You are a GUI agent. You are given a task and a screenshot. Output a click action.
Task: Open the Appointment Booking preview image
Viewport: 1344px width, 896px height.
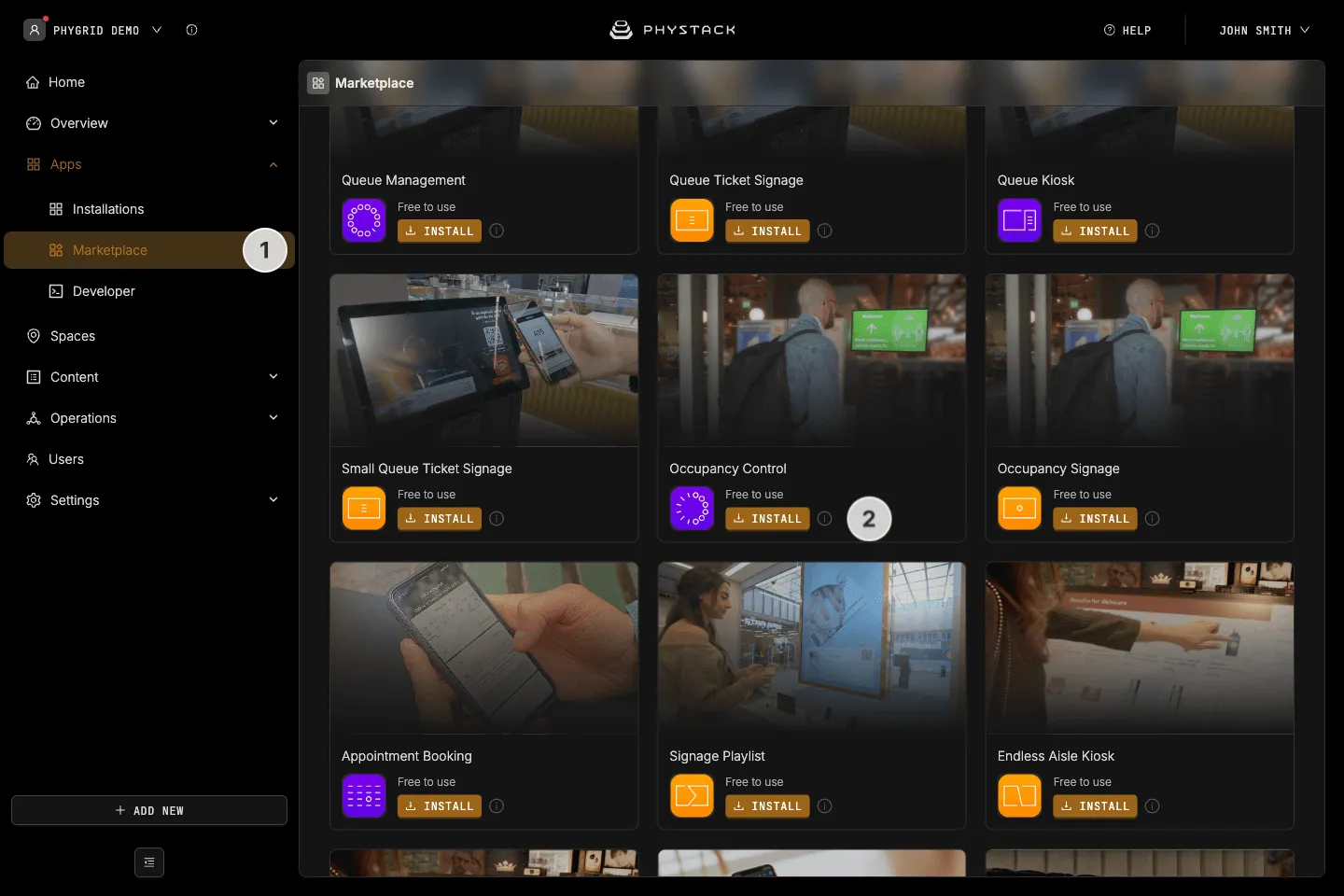click(484, 648)
